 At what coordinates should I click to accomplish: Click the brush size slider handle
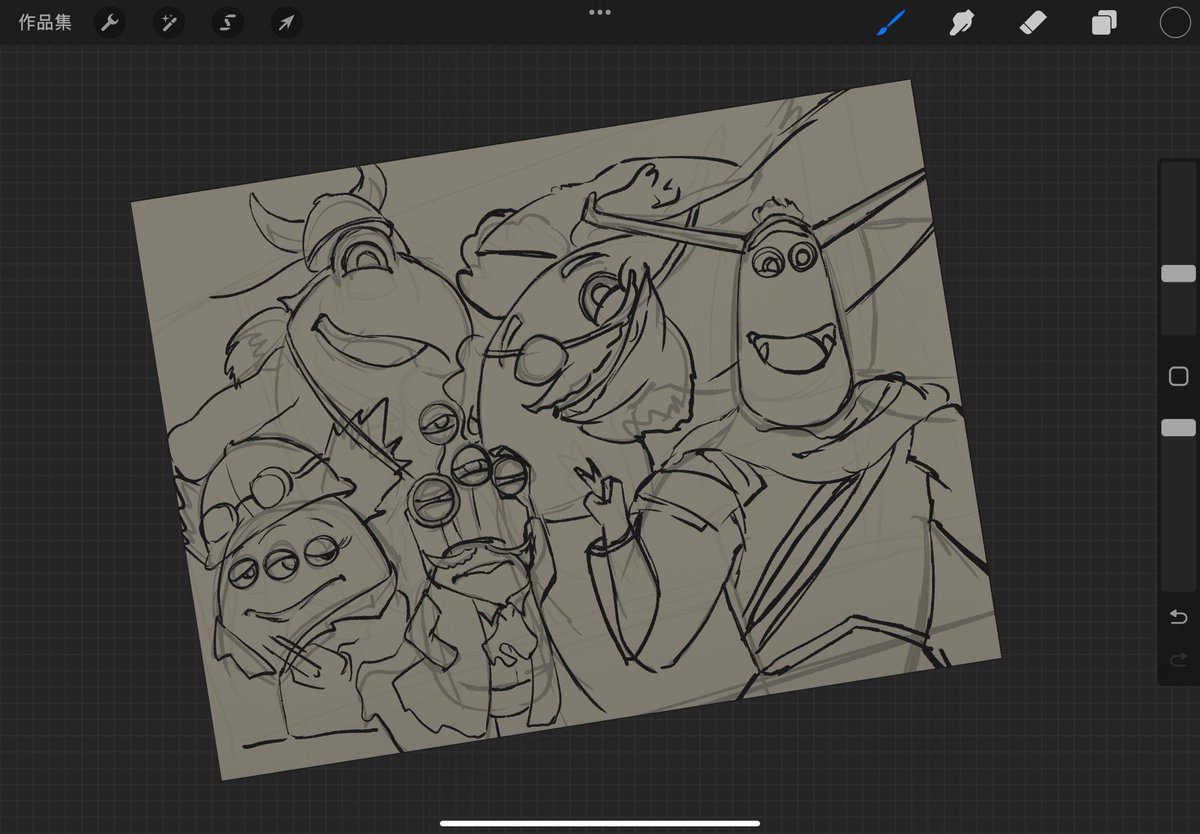pyautogui.click(x=1178, y=273)
